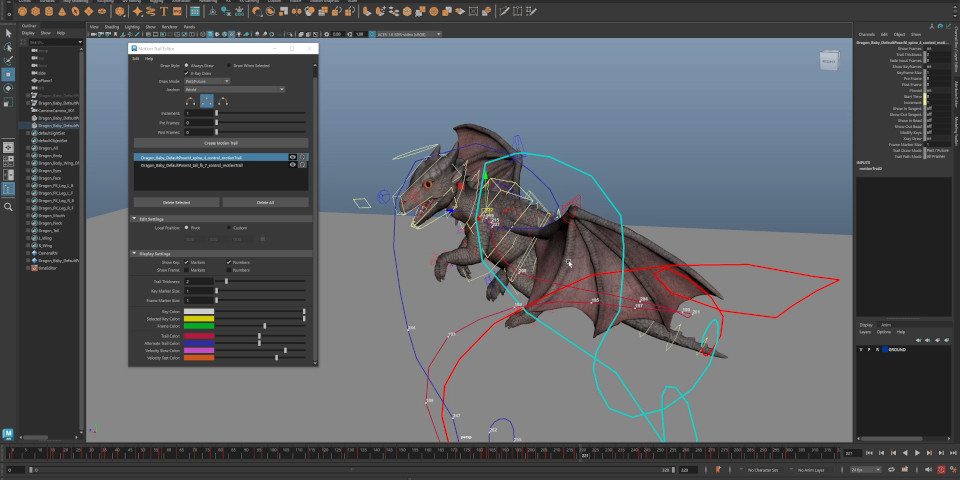
Task: Select the highlighted middle trail arc icon
Action: (x=207, y=101)
